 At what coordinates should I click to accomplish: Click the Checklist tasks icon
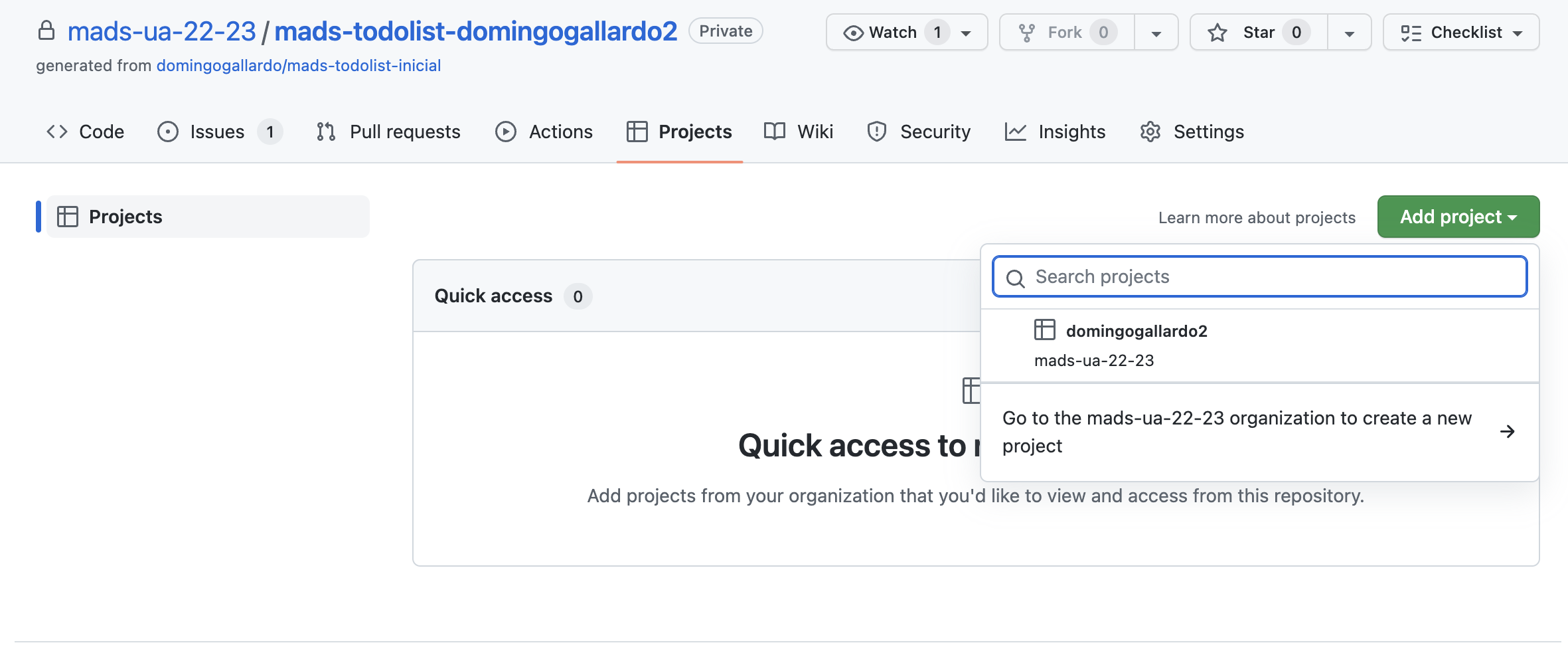[x=1411, y=33]
